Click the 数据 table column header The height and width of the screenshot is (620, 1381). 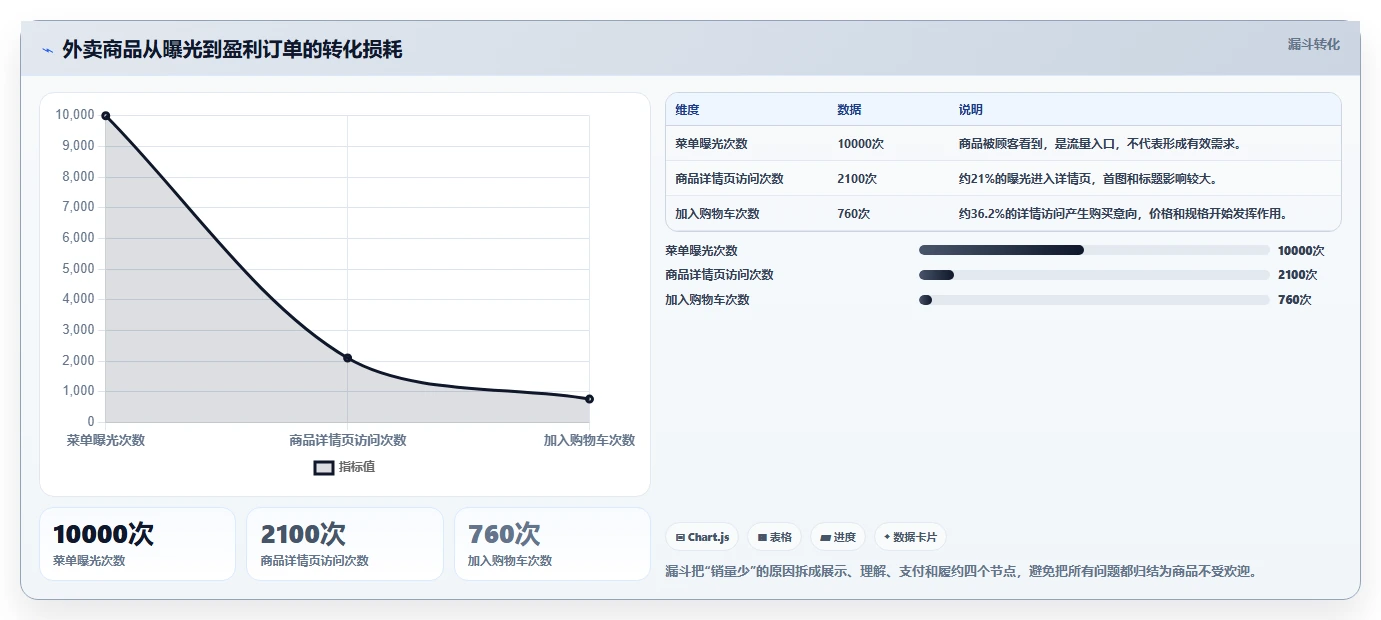coord(849,110)
